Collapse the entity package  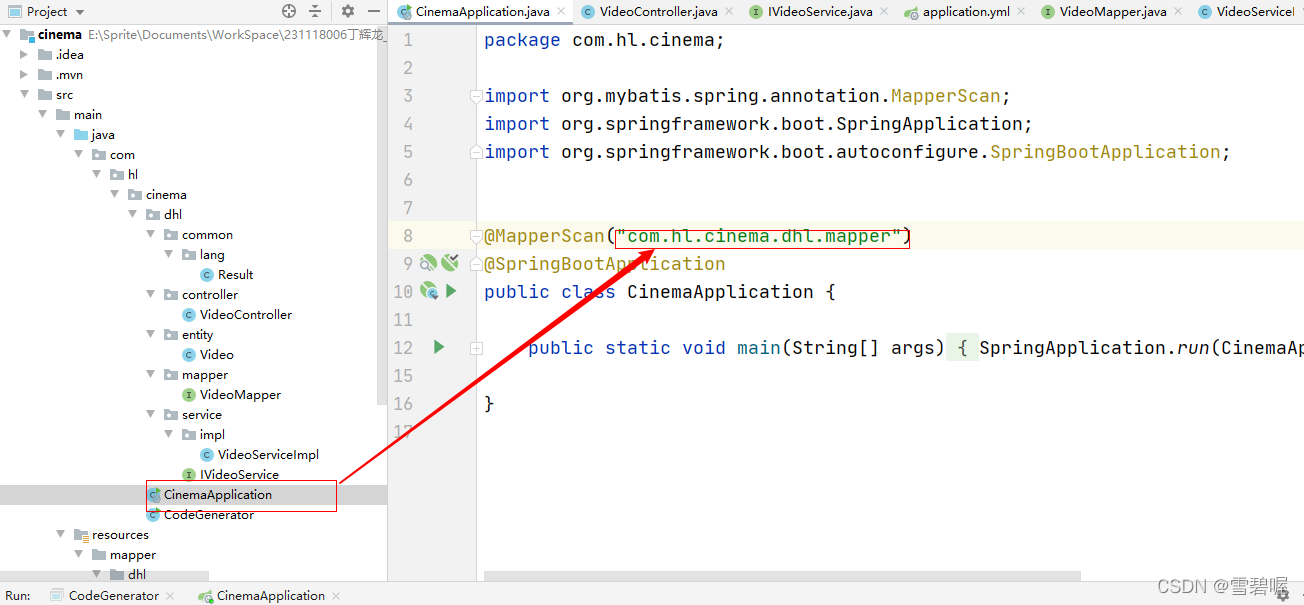(x=151, y=334)
